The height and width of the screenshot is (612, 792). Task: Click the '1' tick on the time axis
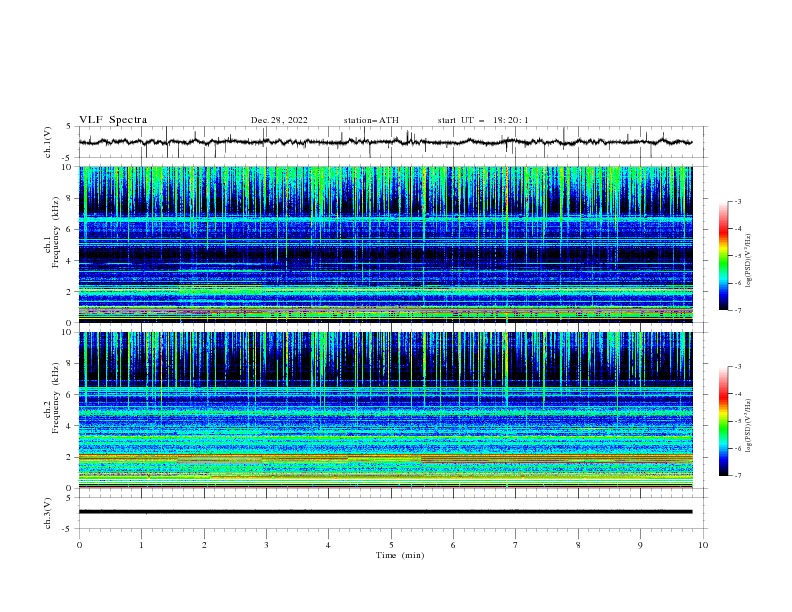click(x=141, y=545)
